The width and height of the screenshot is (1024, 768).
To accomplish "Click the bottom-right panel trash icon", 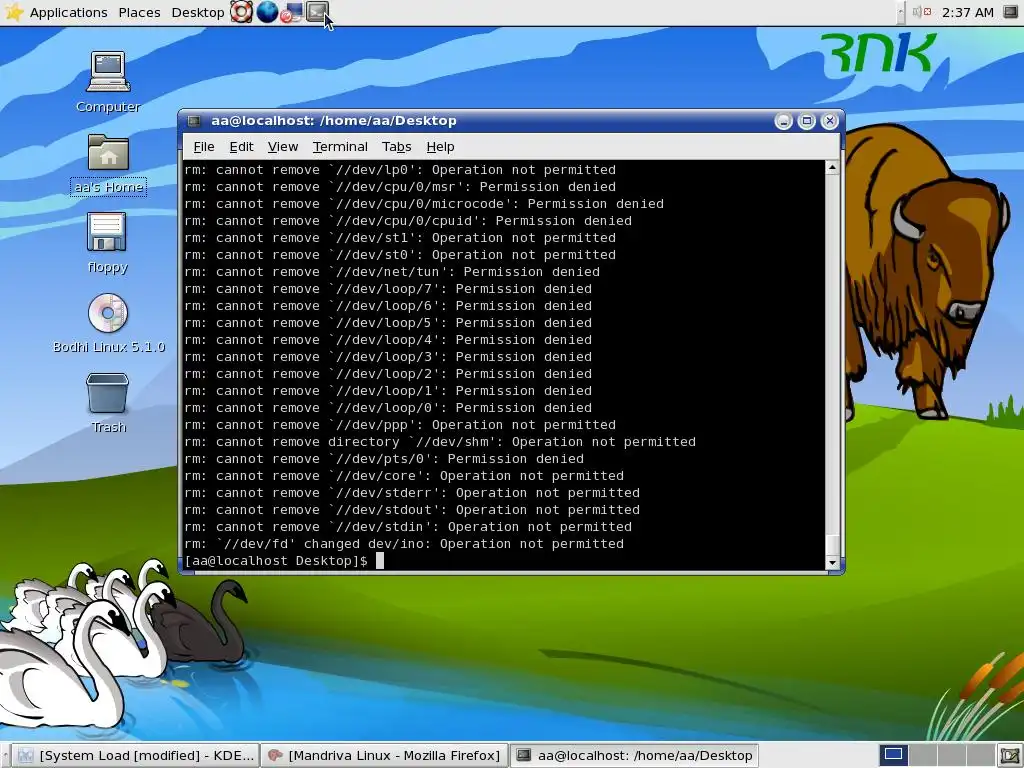I will point(1010,756).
